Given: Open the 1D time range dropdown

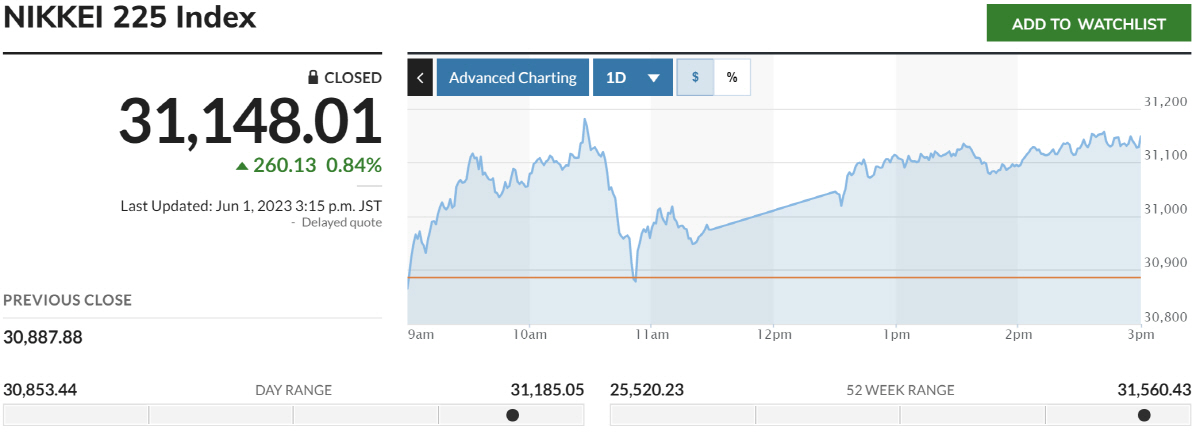Looking at the screenshot, I should pos(632,77).
